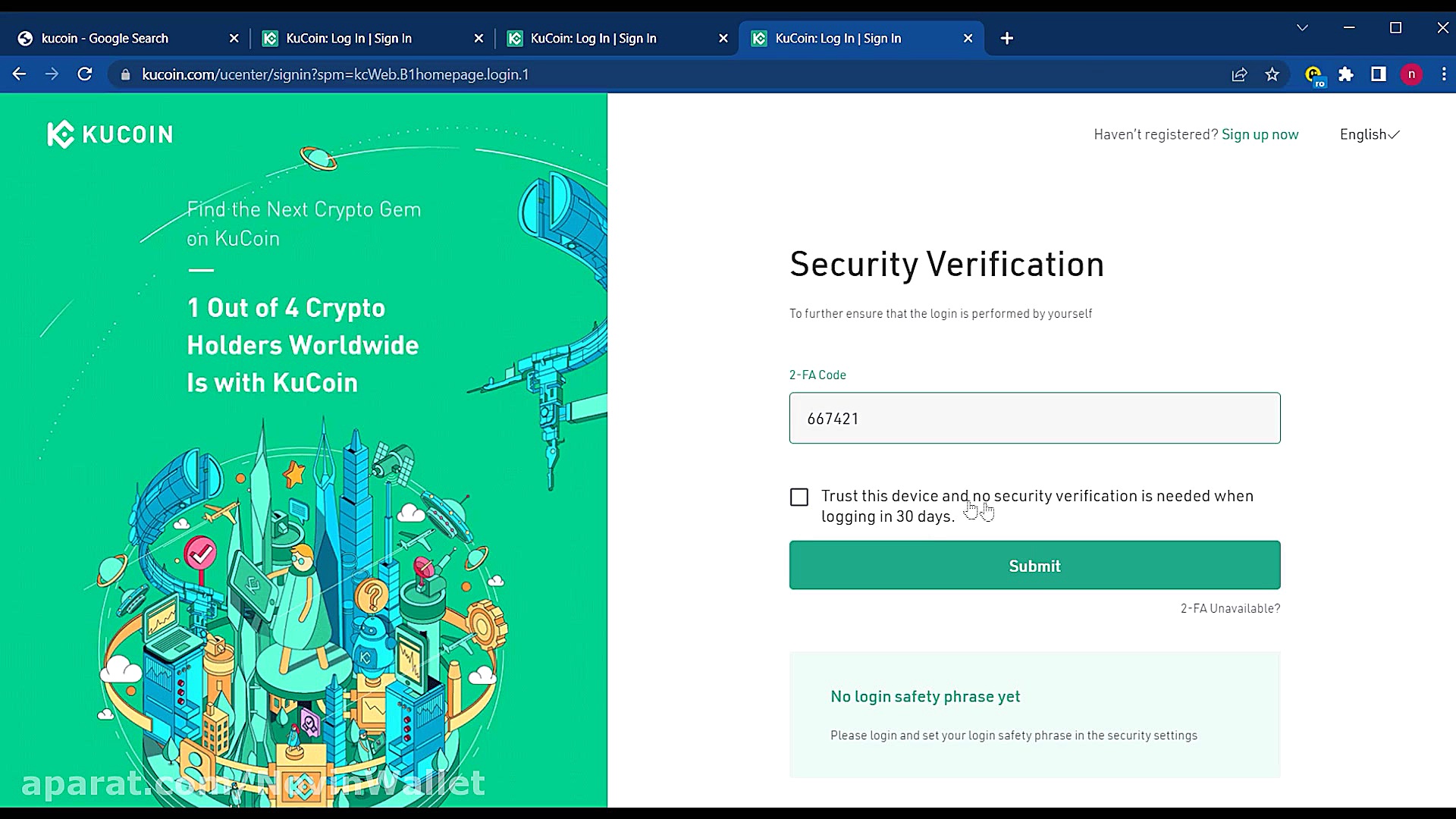Maximize the browser window
Viewport: 1456px width, 819px height.
coord(1395,27)
